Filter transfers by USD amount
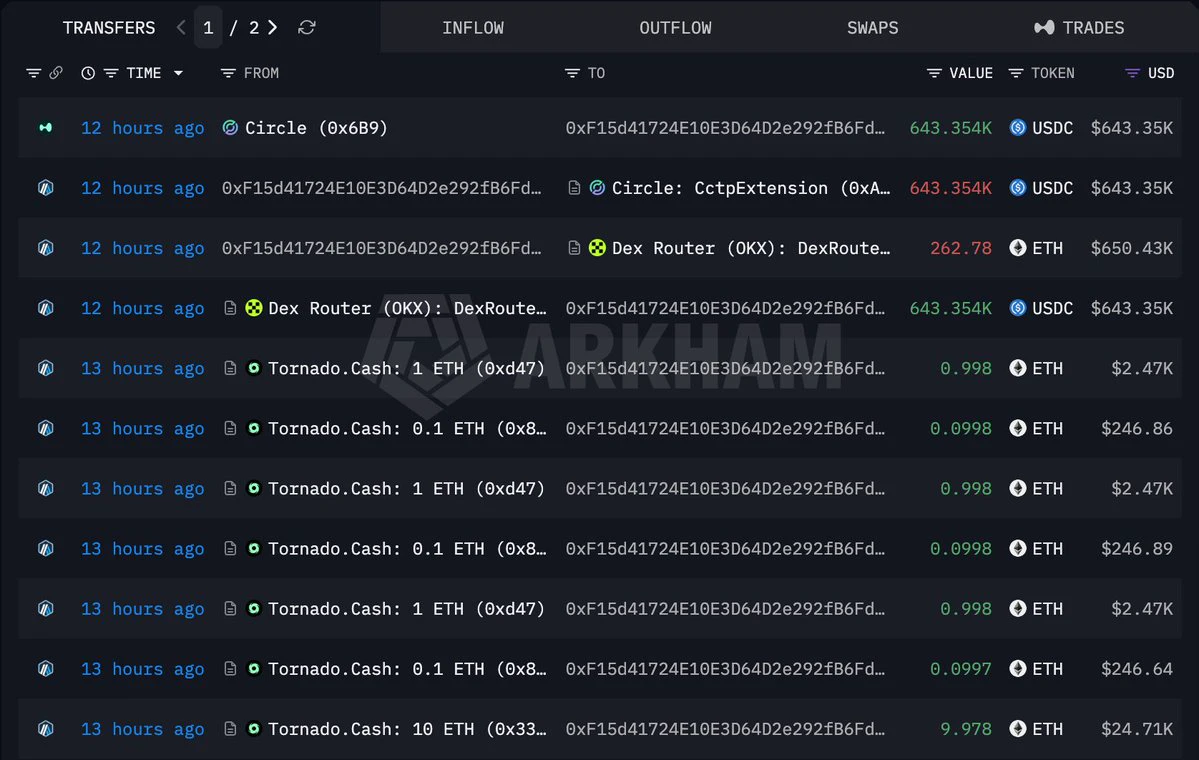 tap(1132, 73)
